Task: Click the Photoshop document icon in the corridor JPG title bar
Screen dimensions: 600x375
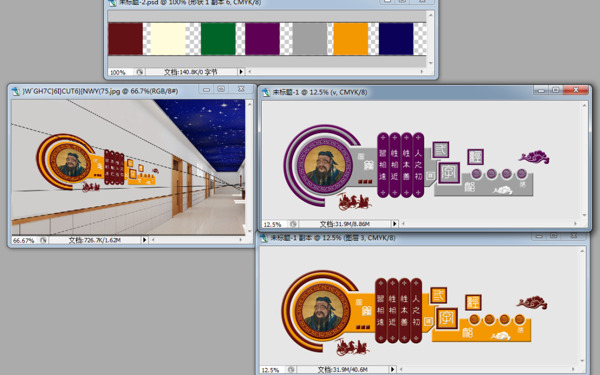Action: click(16, 91)
